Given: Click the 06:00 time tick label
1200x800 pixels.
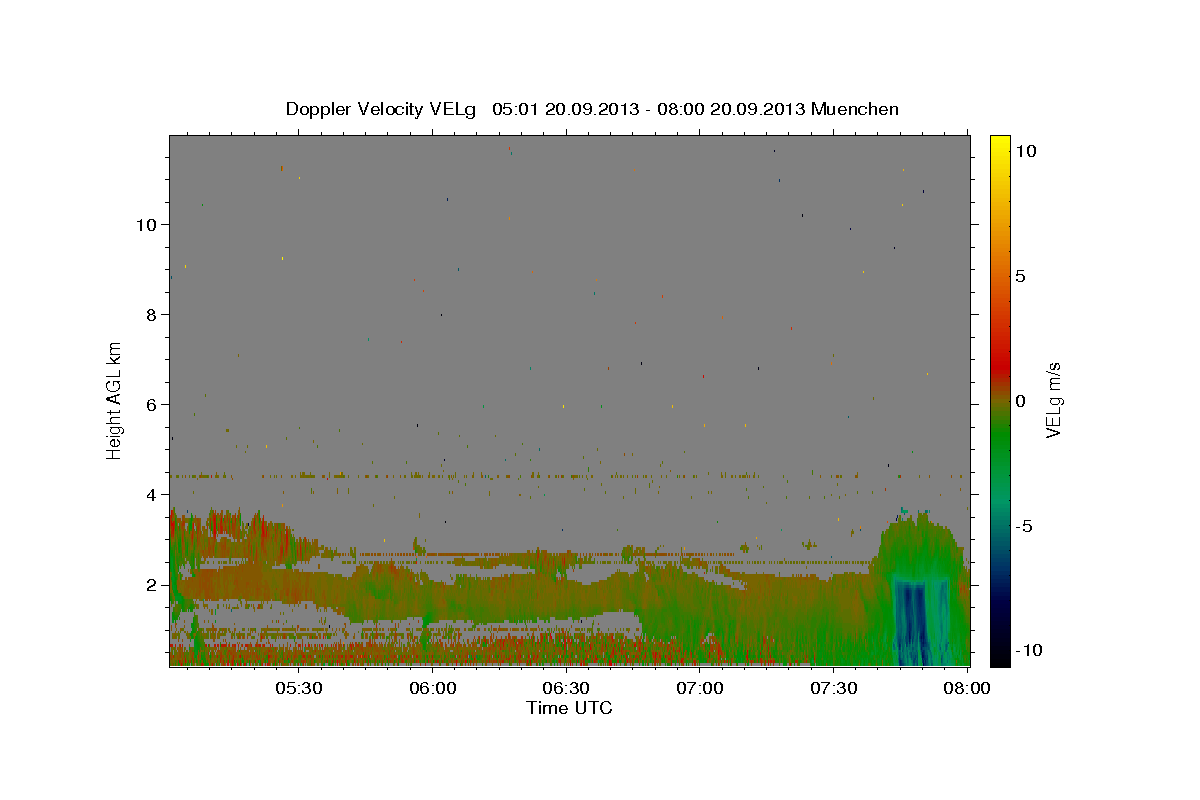Looking at the screenshot, I should pos(432,688).
